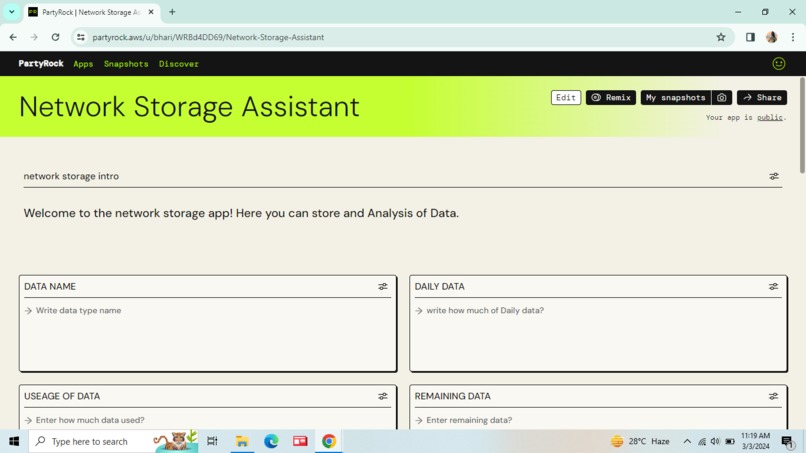
Task: Open the browser side panel icon
Action: coord(750,37)
